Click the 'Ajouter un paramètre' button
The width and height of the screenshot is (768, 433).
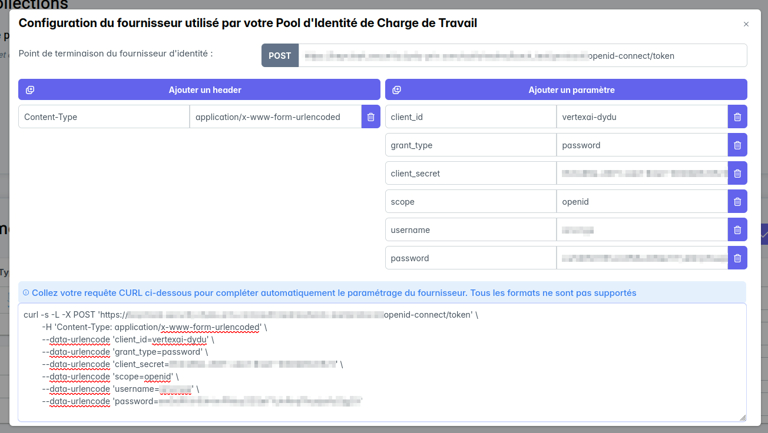[566, 90]
